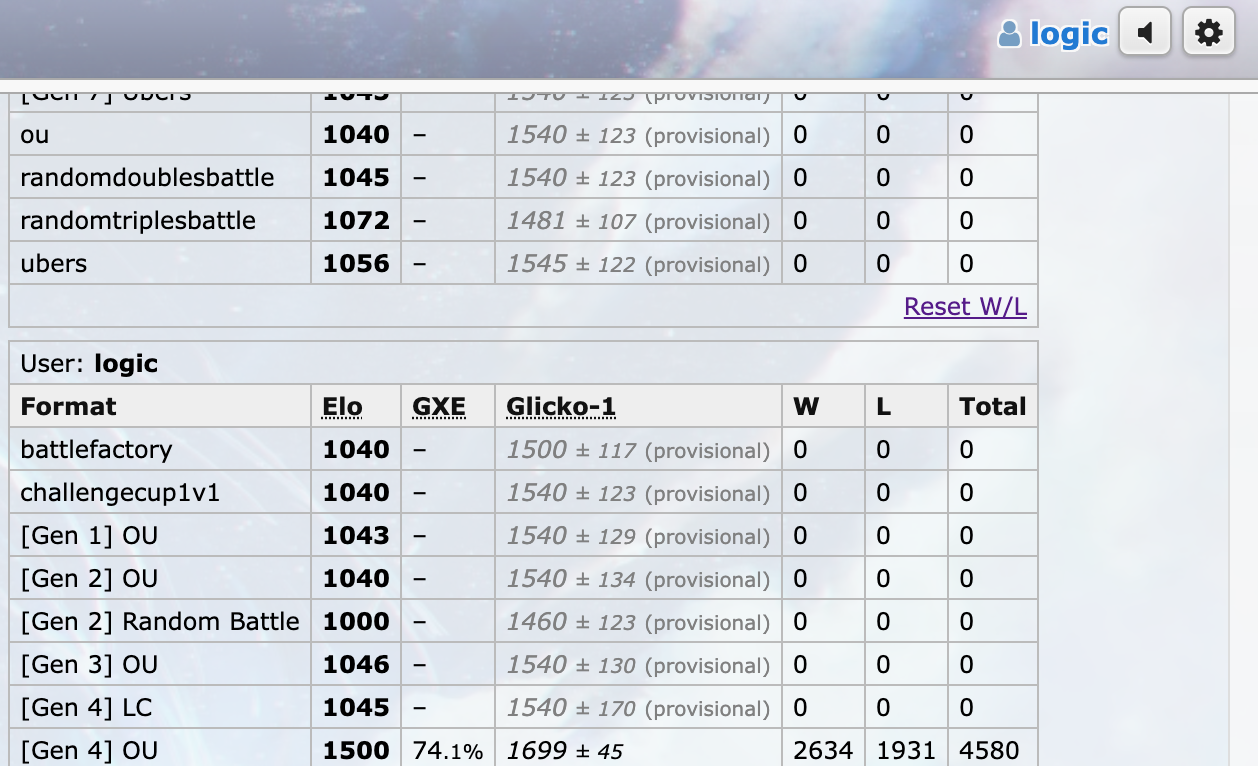This screenshot has width=1258, height=766.
Task: Sort ratings by the GXE column
Action: pyautogui.click(x=437, y=406)
